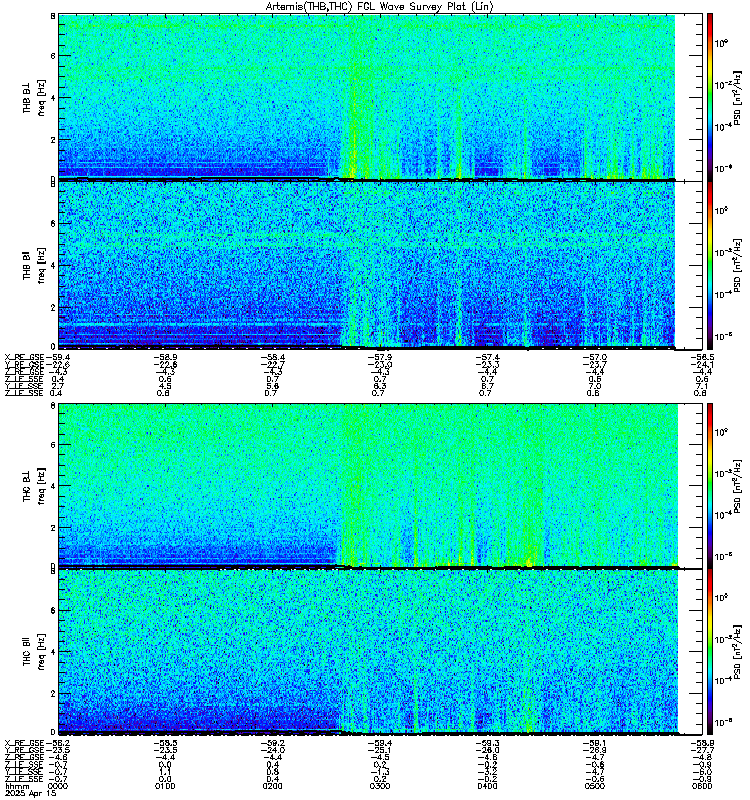Click the THB B∥ panel color bar

click(709, 265)
